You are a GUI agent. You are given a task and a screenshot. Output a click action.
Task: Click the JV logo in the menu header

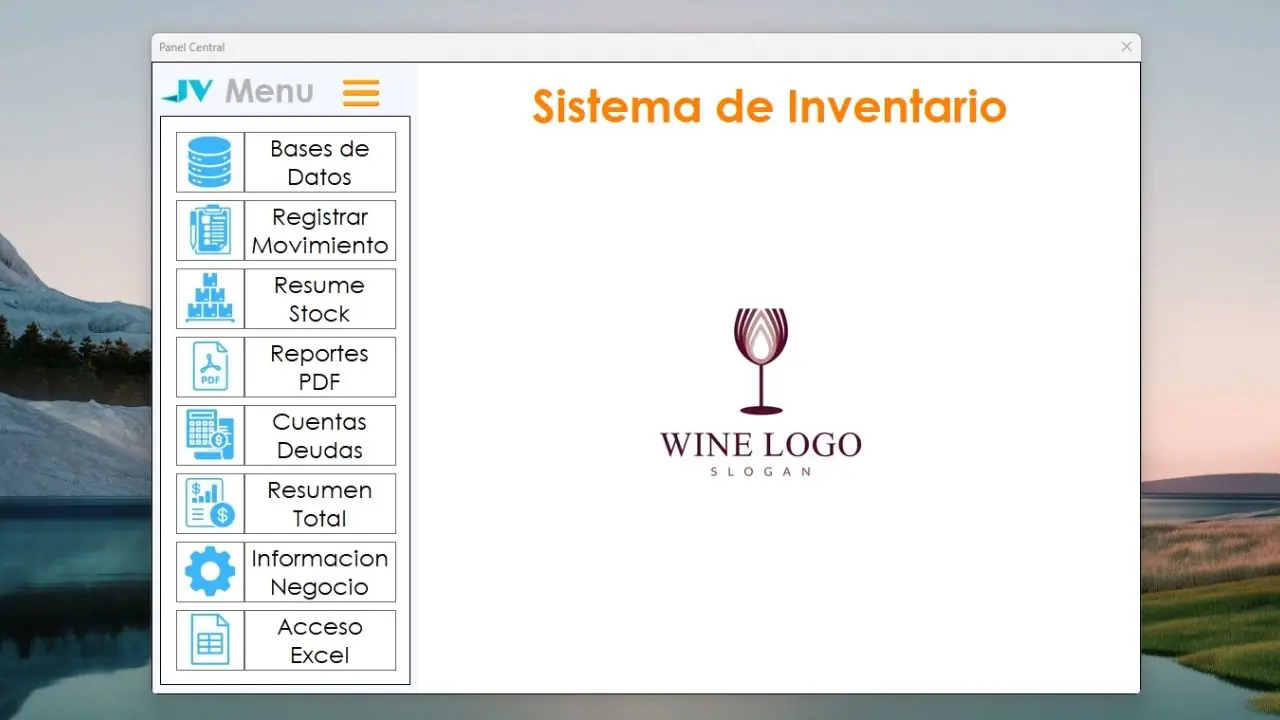[x=188, y=92]
